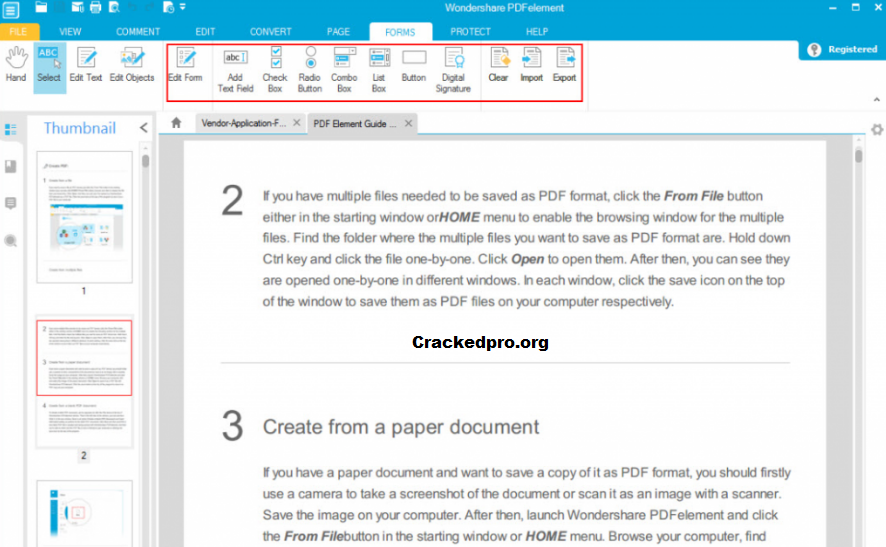The image size is (886, 547).
Task: Open the application menu icon
Action: tap(10, 9)
